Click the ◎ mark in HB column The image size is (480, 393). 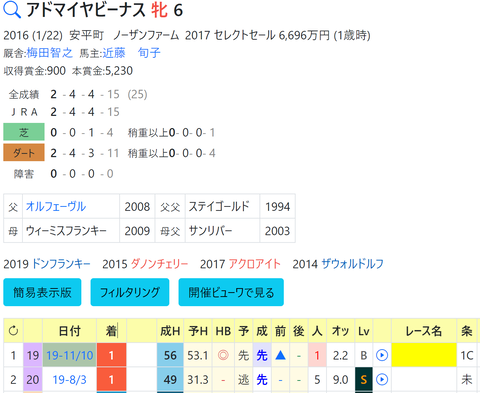(223, 355)
